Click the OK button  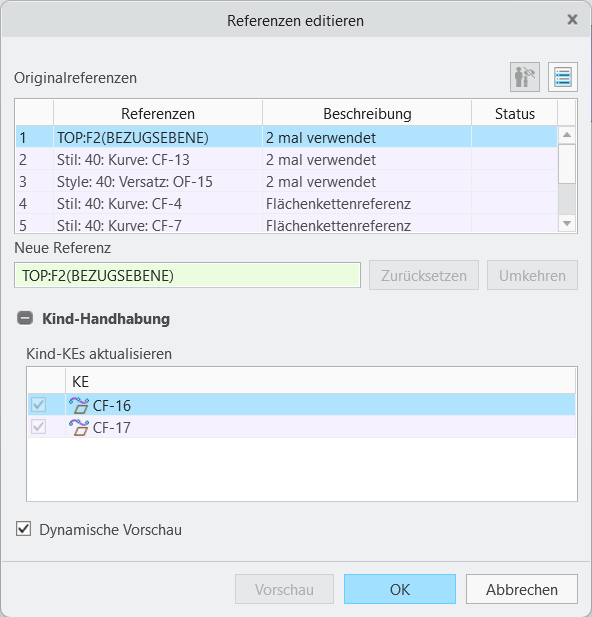(400, 589)
